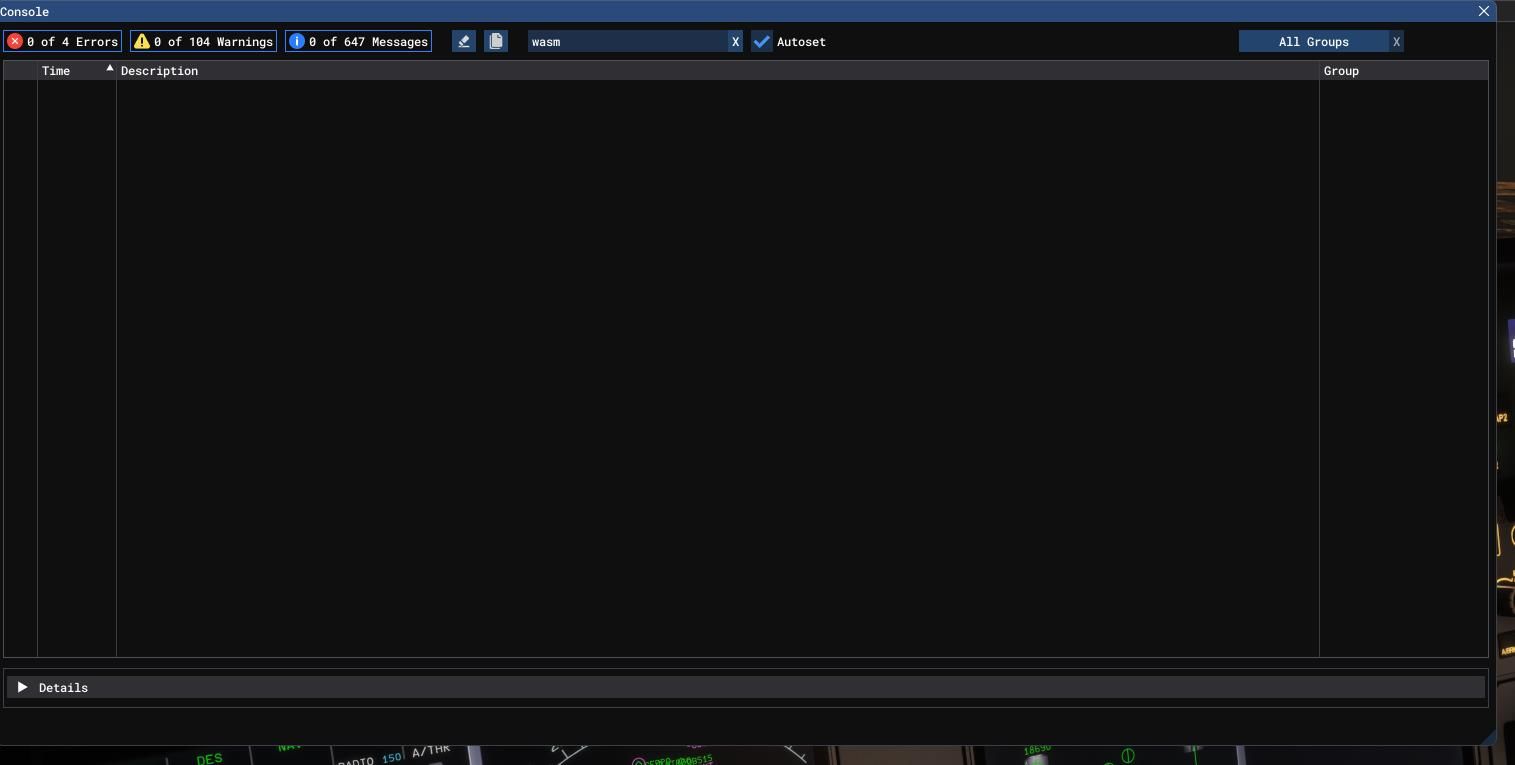Screen dimensions: 1515x765
Task: Toggle the red Errors filter button
Action: (63, 41)
